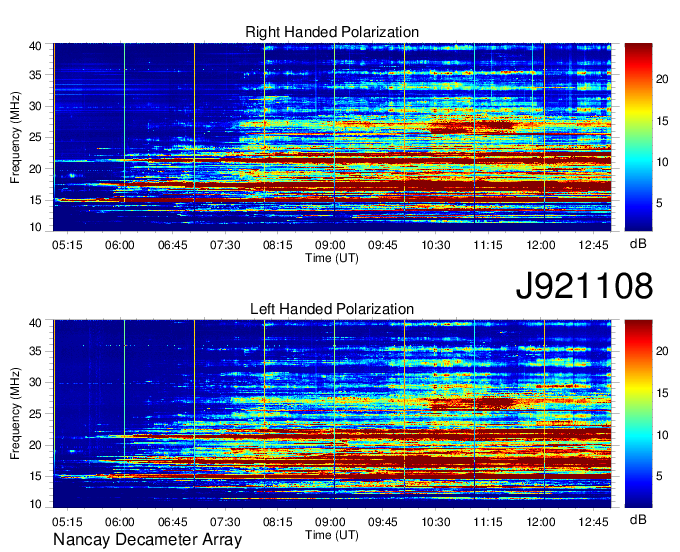Click 11:15 time tick of left-handed plot
The height and width of the screenshot is (552, 680).
488,522
